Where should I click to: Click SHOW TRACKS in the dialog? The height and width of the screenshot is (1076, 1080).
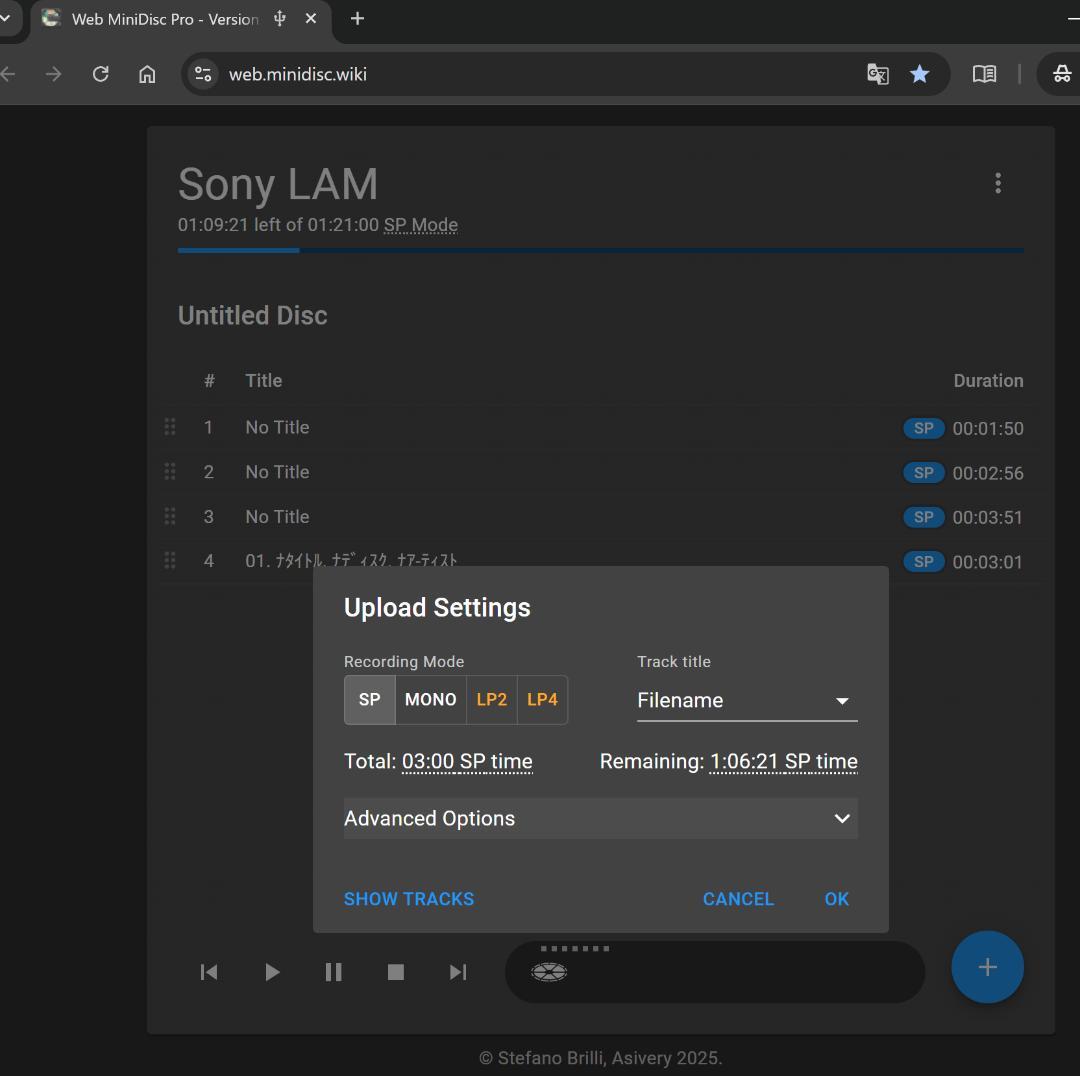pos(408,899)
